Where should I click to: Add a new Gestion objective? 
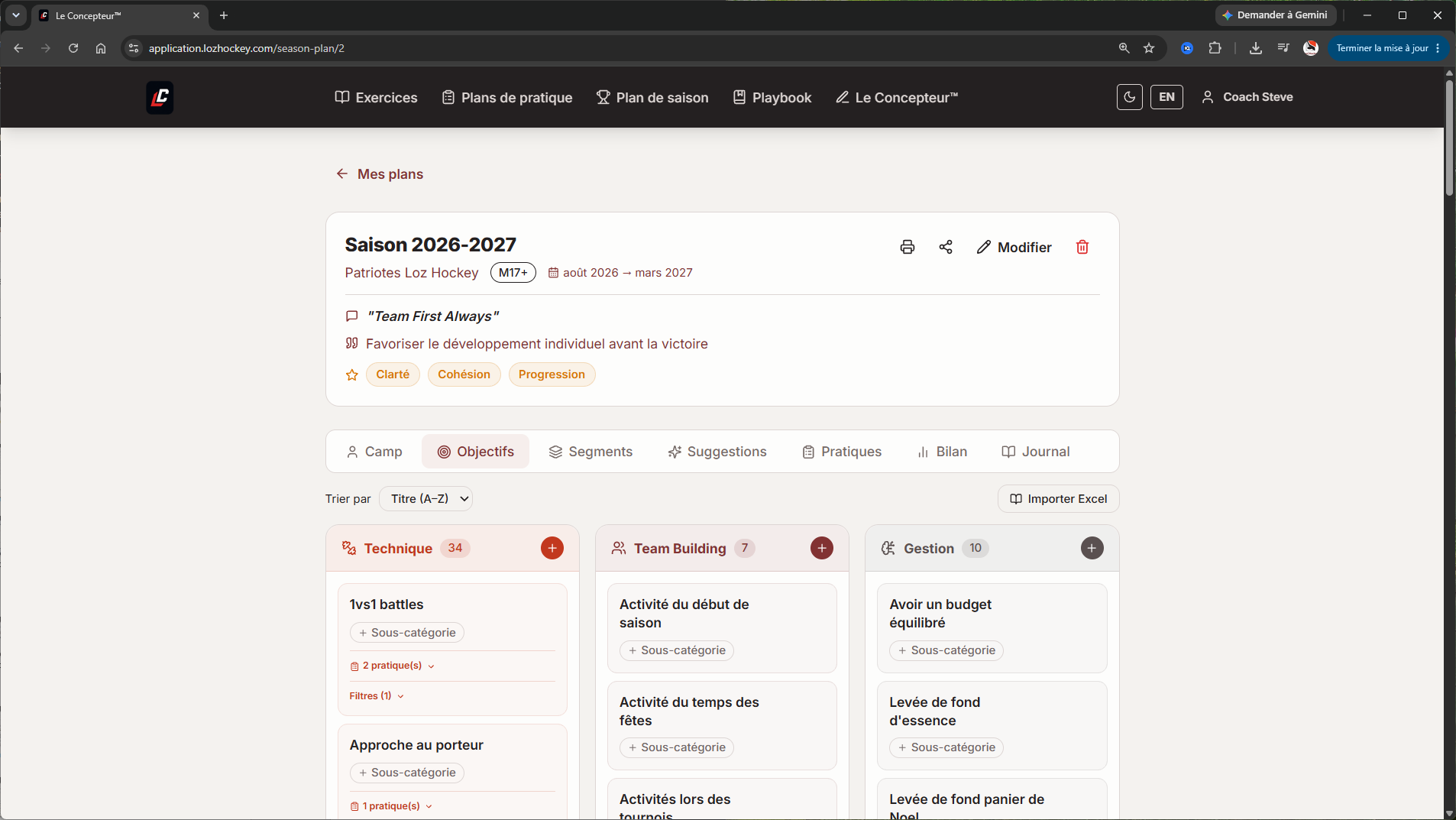click(1092, 548)
